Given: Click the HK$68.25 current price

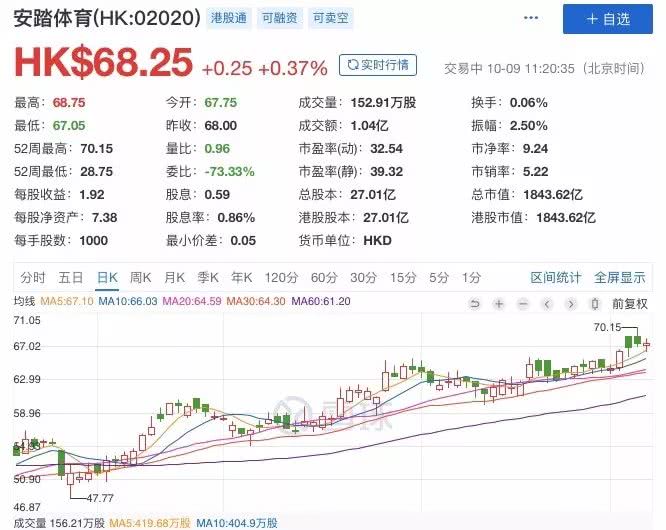Looking at the screenshot, I should (104, 63).
